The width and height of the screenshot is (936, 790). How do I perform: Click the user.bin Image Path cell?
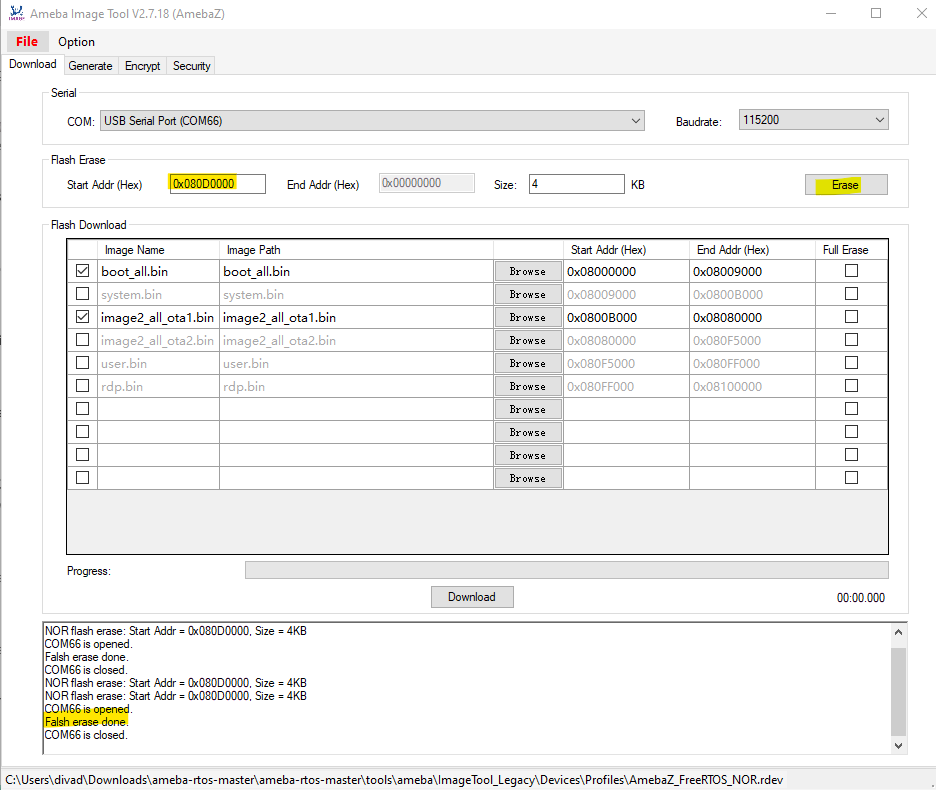356,363
